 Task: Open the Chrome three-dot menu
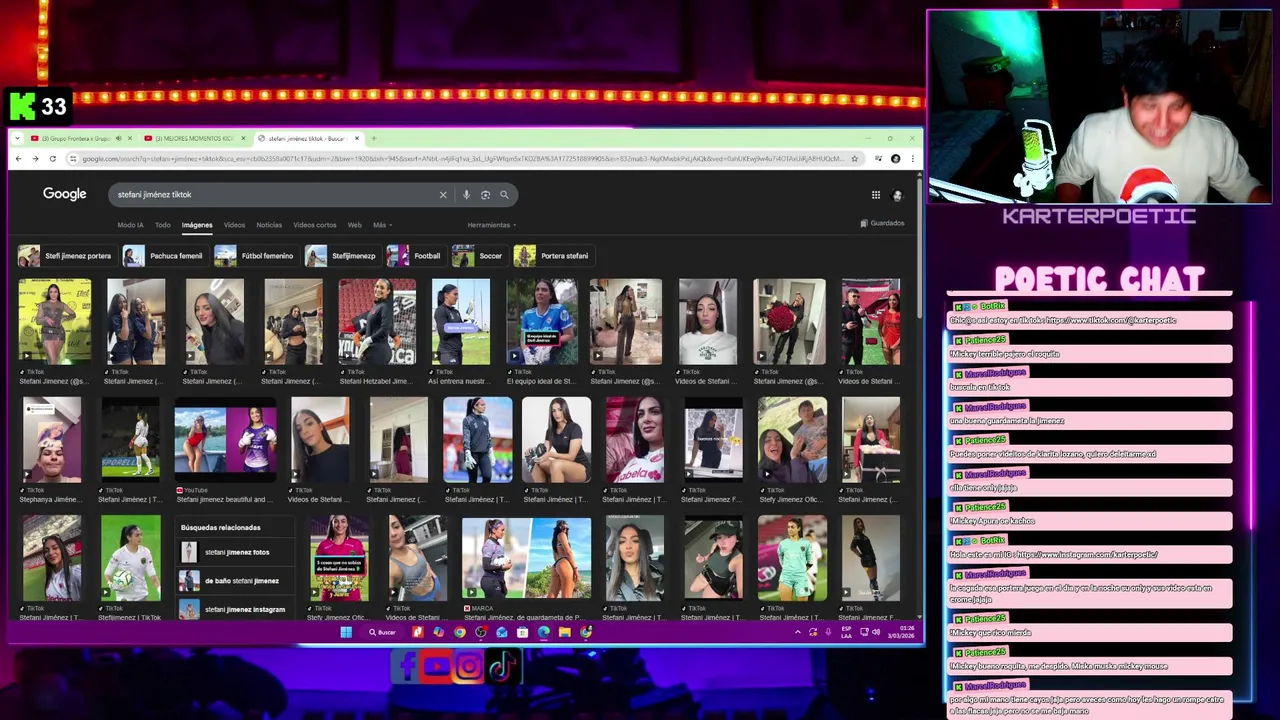913,158
